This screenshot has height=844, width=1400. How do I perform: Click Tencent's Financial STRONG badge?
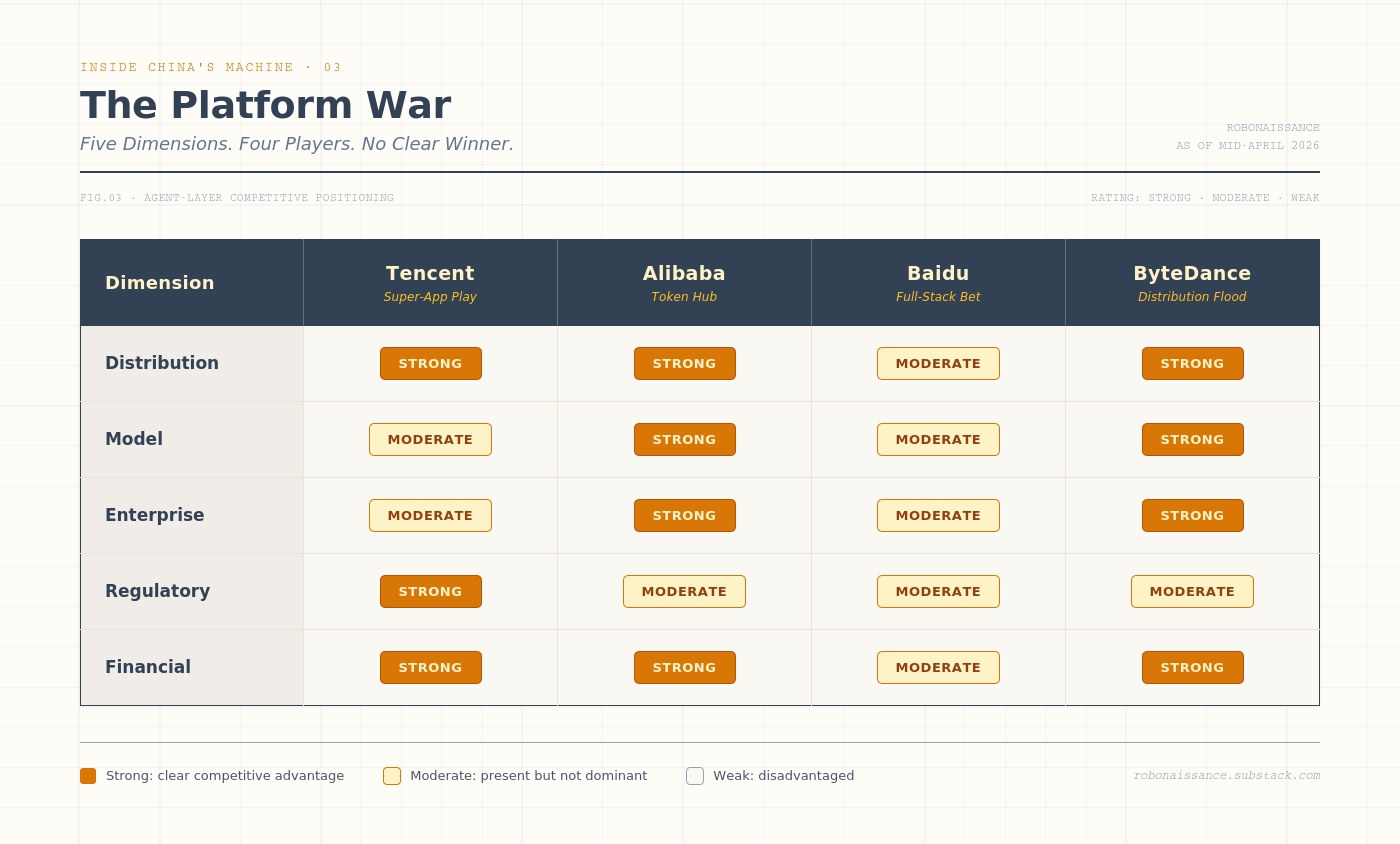431,667
